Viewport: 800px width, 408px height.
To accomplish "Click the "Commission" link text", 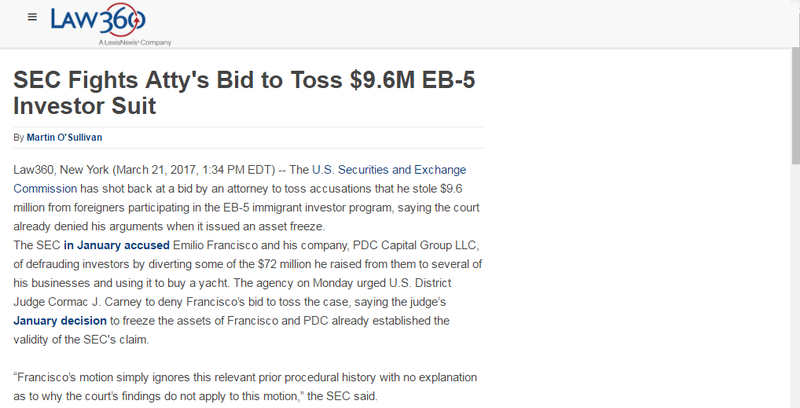I will [45, 189].
